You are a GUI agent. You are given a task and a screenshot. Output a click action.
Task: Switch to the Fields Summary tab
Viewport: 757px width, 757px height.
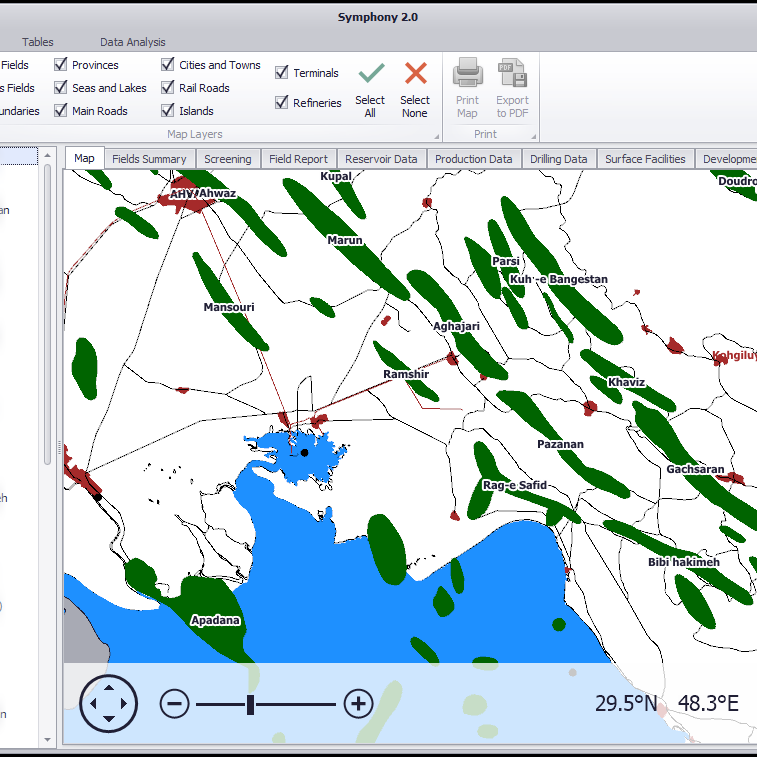pyautogui.click(x=149, y=159)
